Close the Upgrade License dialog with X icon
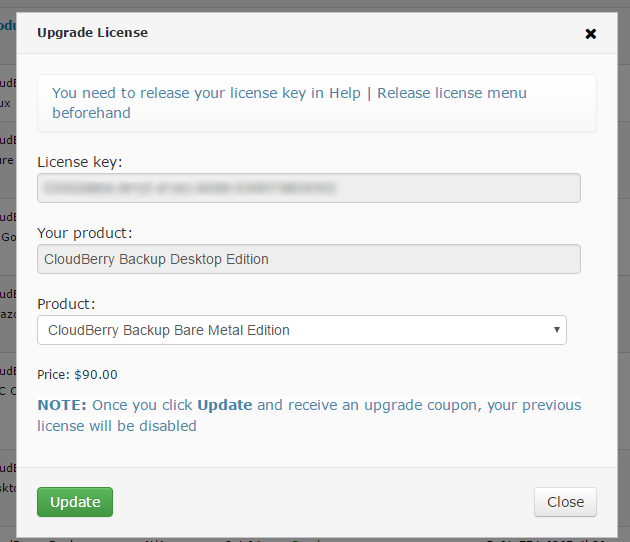This screenshot has height=542, width=630. (x=590, y=34)
